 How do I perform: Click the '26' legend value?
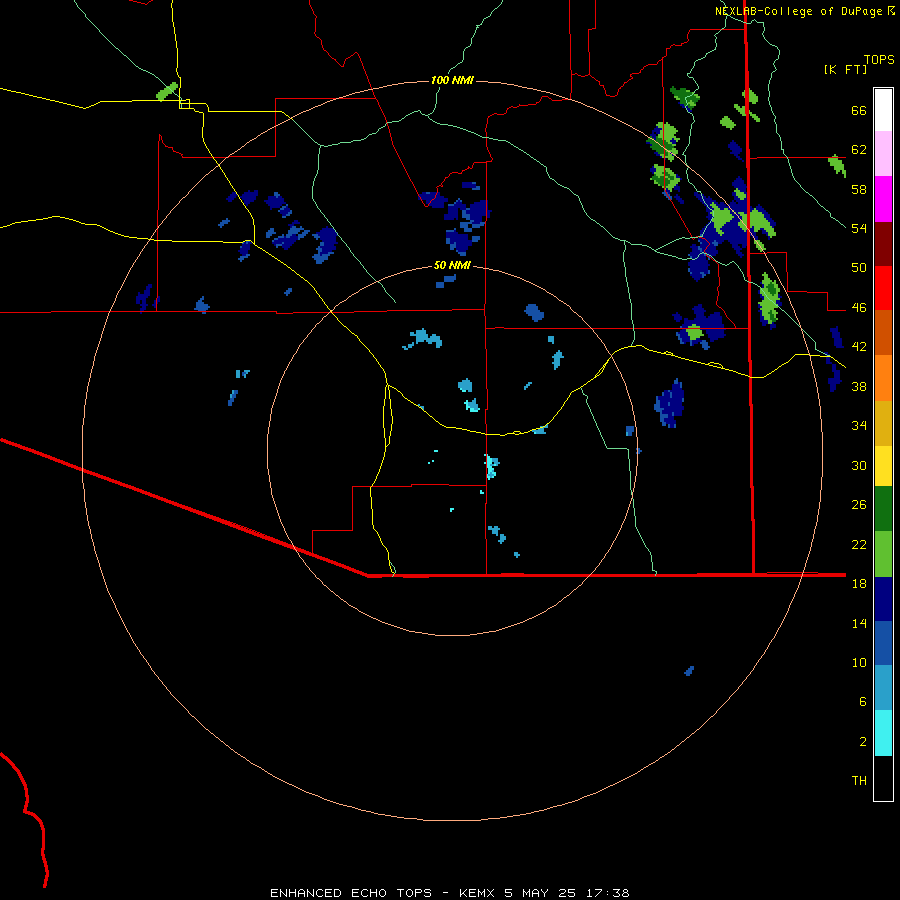(x=859, y=505)
